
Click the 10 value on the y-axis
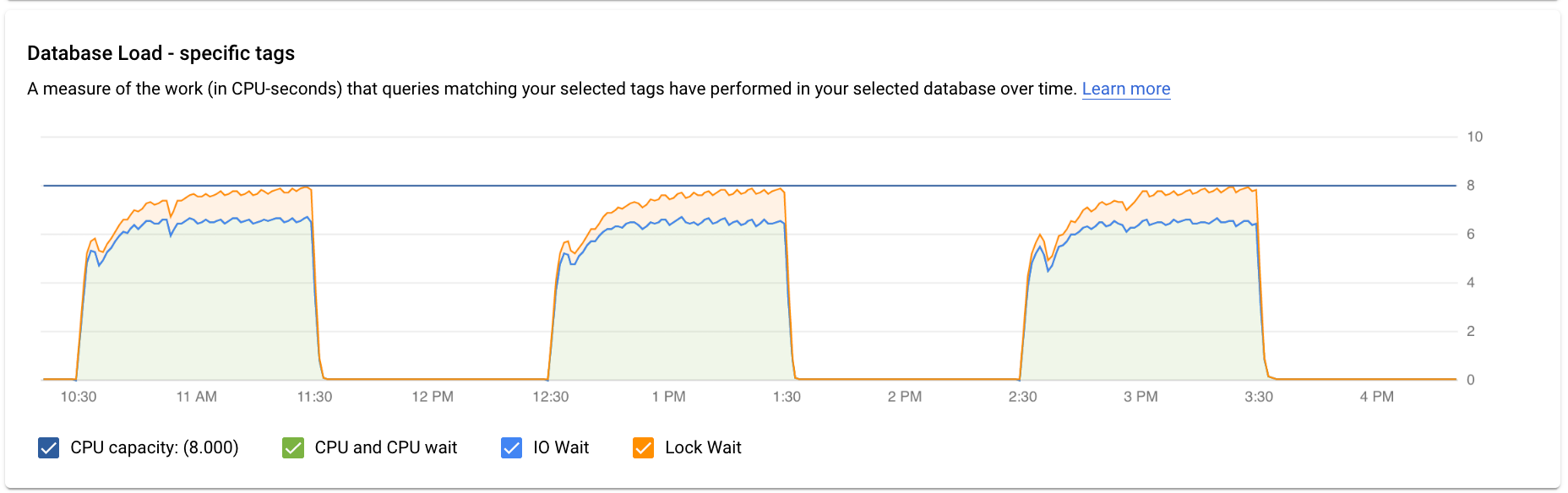(1474, 136)
